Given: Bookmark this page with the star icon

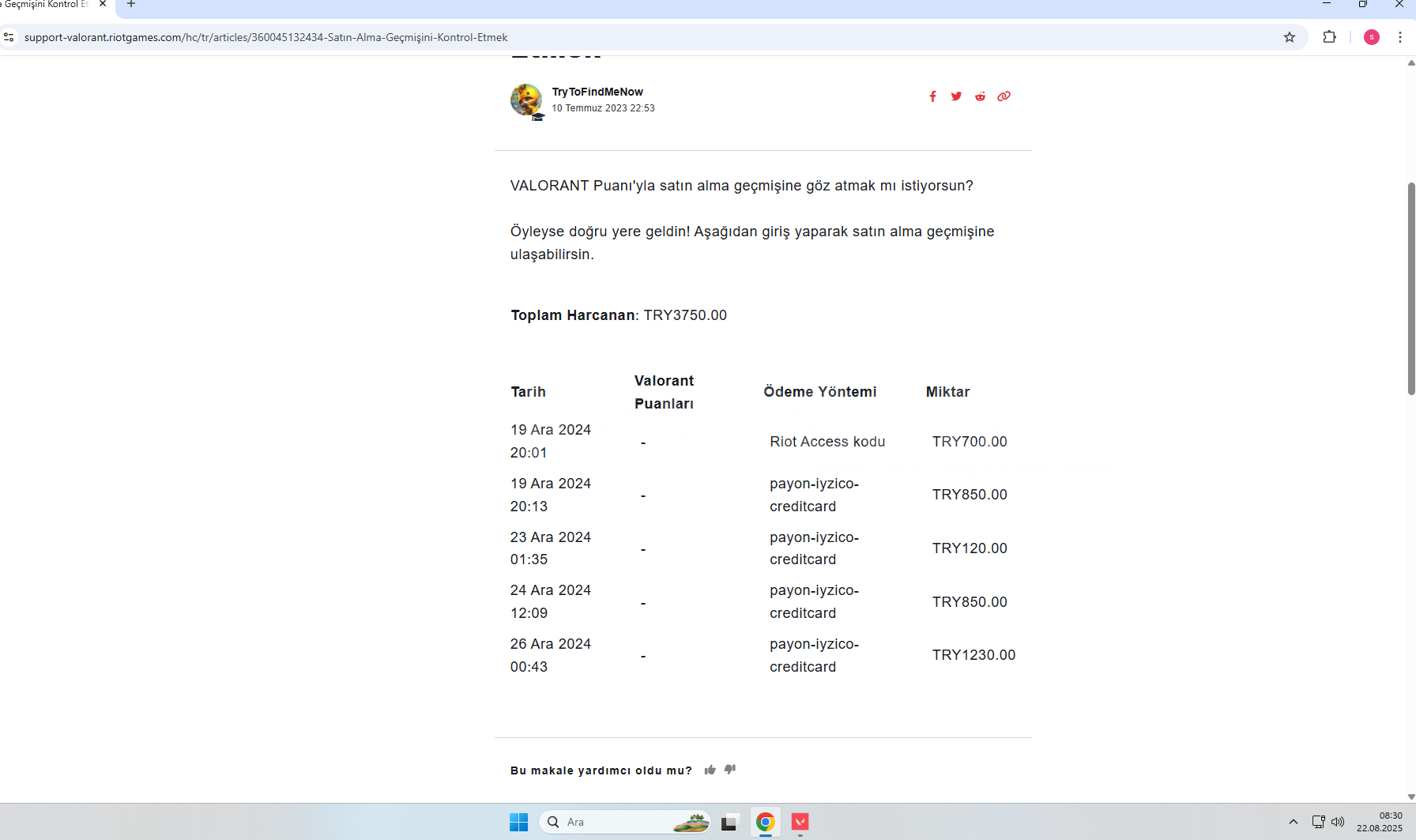Looking at the screenshot, I should pos(1290,37).
